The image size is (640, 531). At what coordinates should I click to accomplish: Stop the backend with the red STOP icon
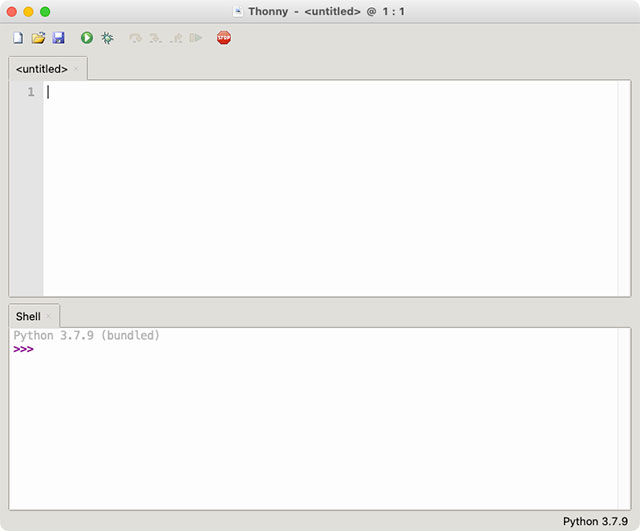pyautogui.click(x=223, y=38)
